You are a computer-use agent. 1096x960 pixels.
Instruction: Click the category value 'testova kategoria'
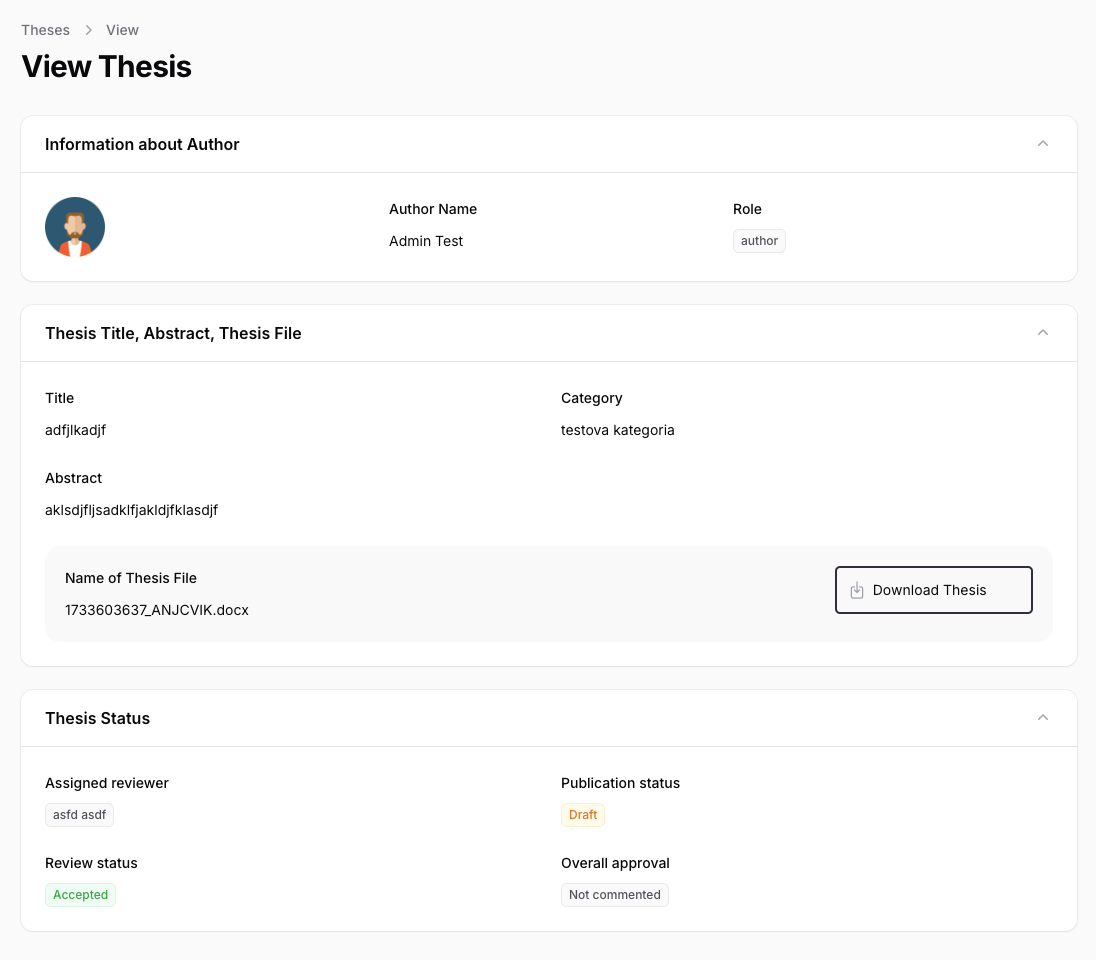click(617, 430)
